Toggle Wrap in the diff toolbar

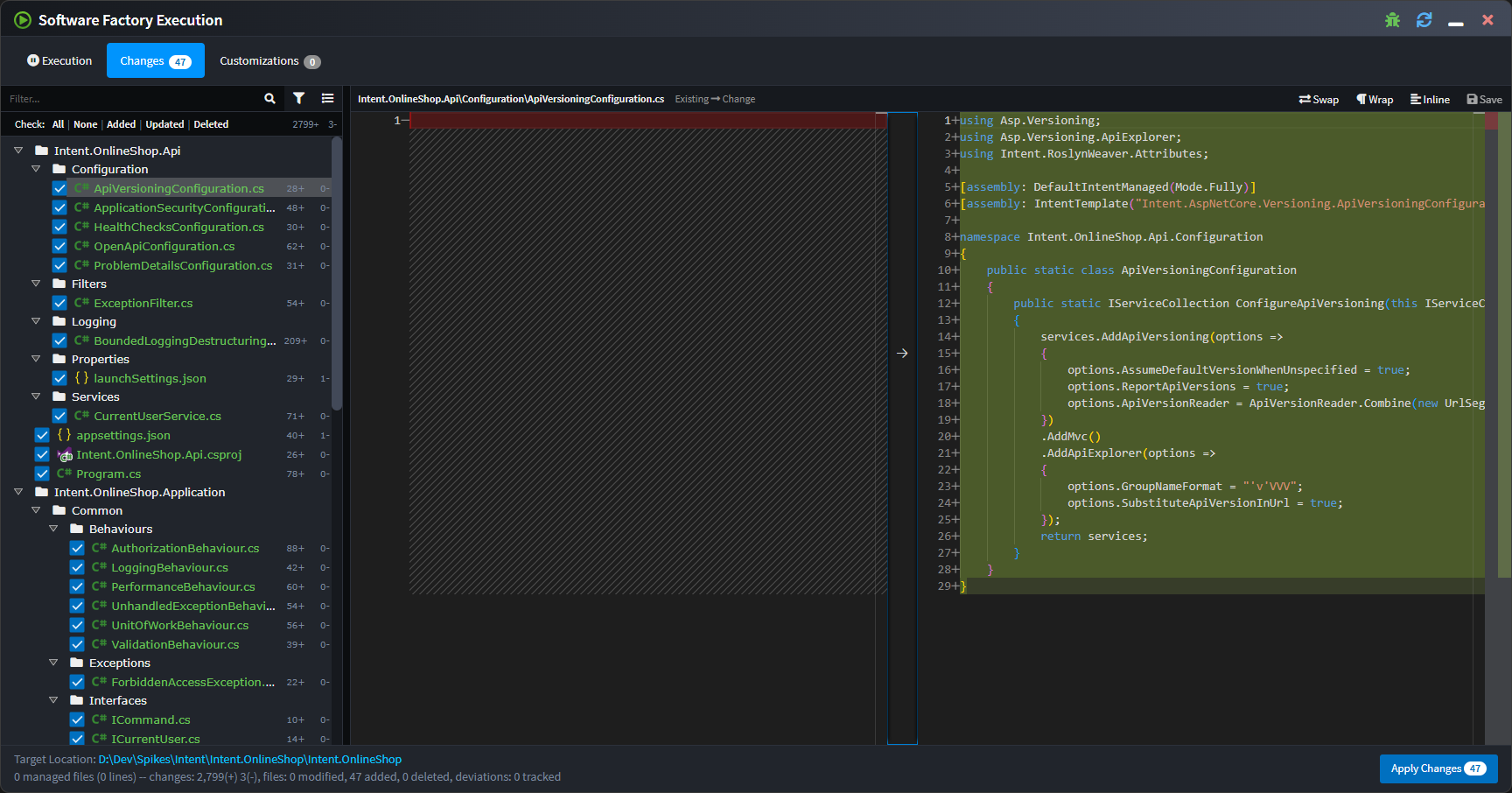[x=1375, y=99]
